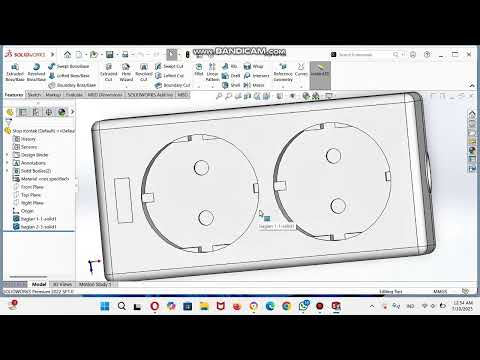Click the Help question mark icon
The image size is (480, 360).
point(427,54)
